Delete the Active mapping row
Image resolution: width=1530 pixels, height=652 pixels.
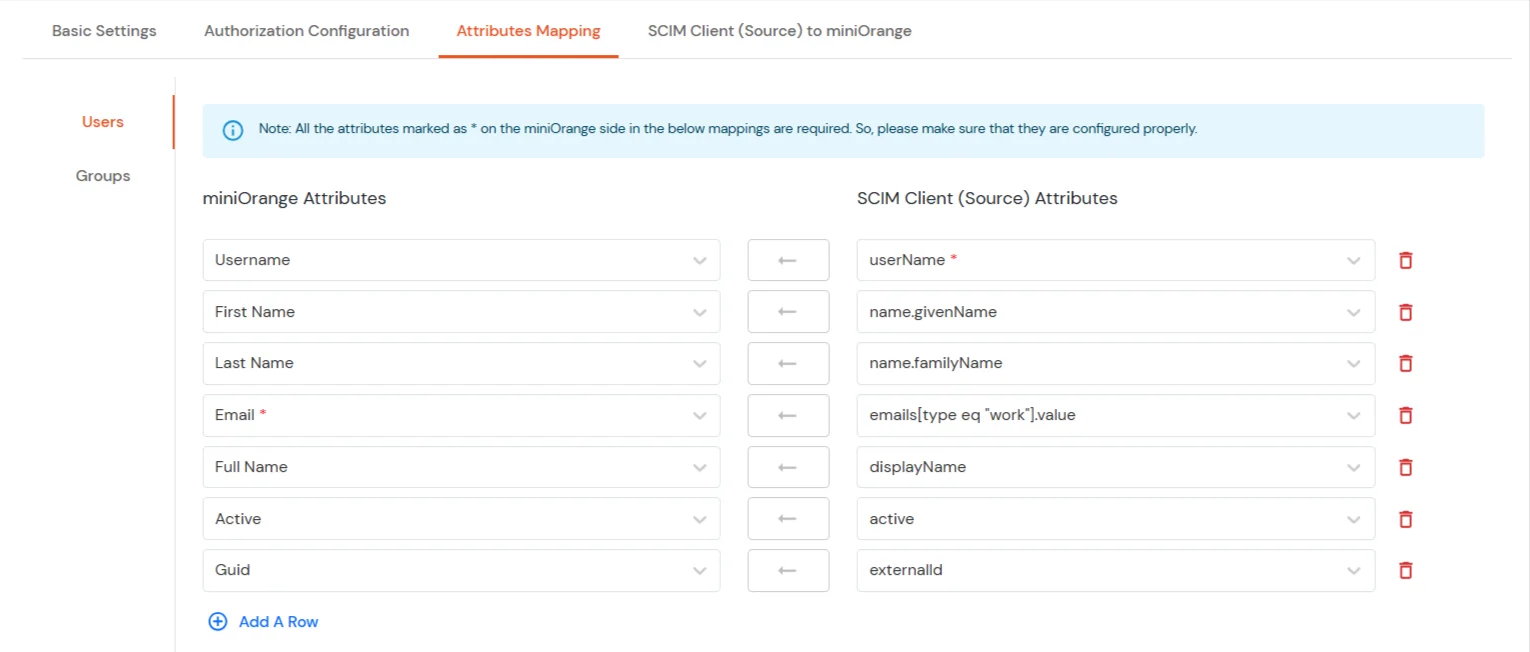point(1405,518)
